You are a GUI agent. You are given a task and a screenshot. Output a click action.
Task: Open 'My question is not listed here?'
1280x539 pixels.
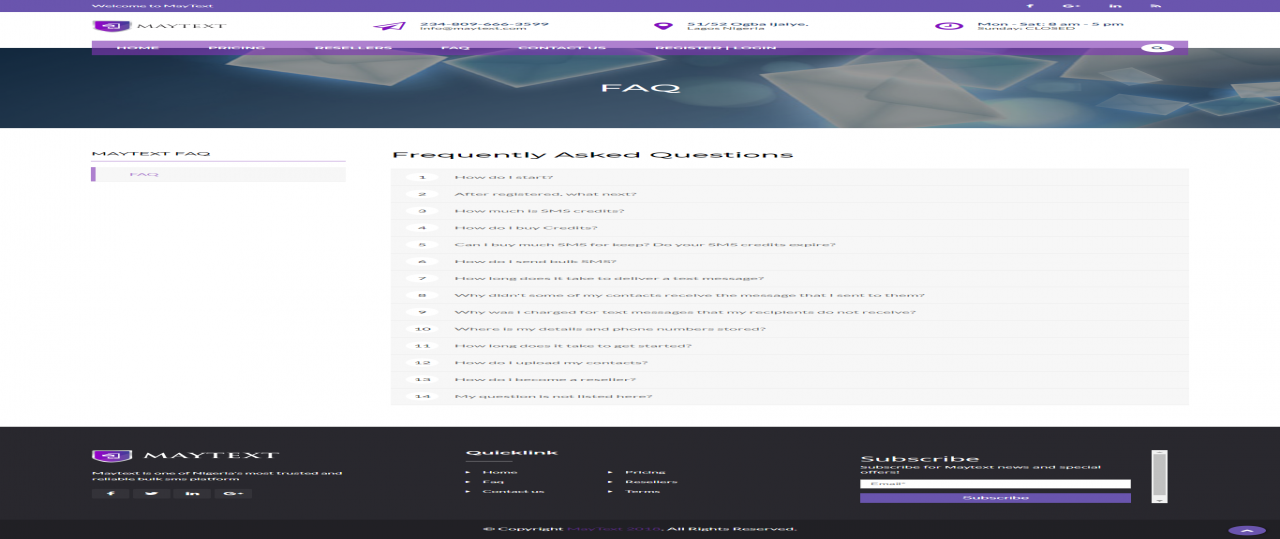(553, 397)
